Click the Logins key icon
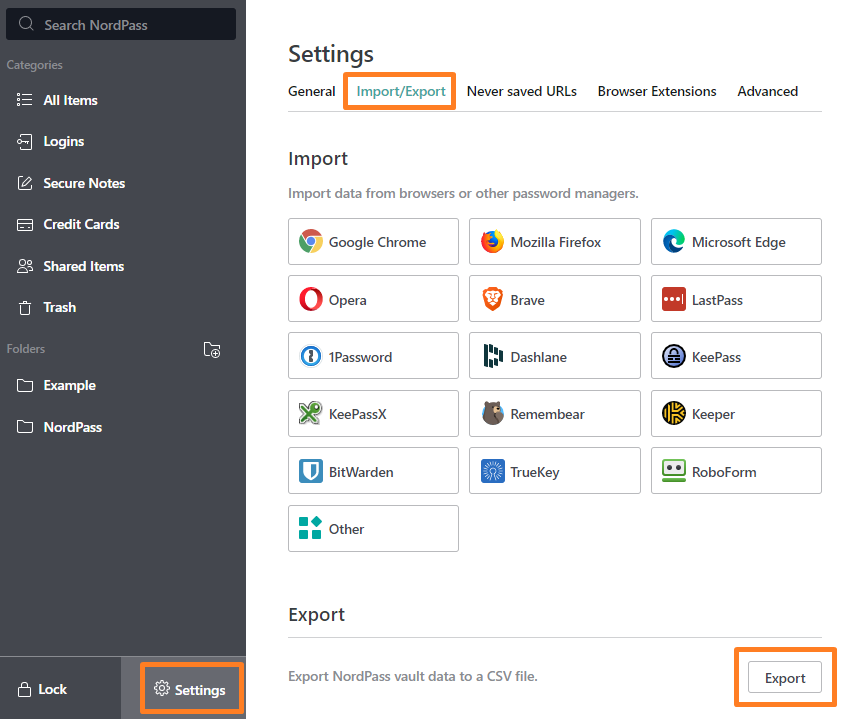The width and height of the screenshot is (859, 719). click(x=25, y=141)
